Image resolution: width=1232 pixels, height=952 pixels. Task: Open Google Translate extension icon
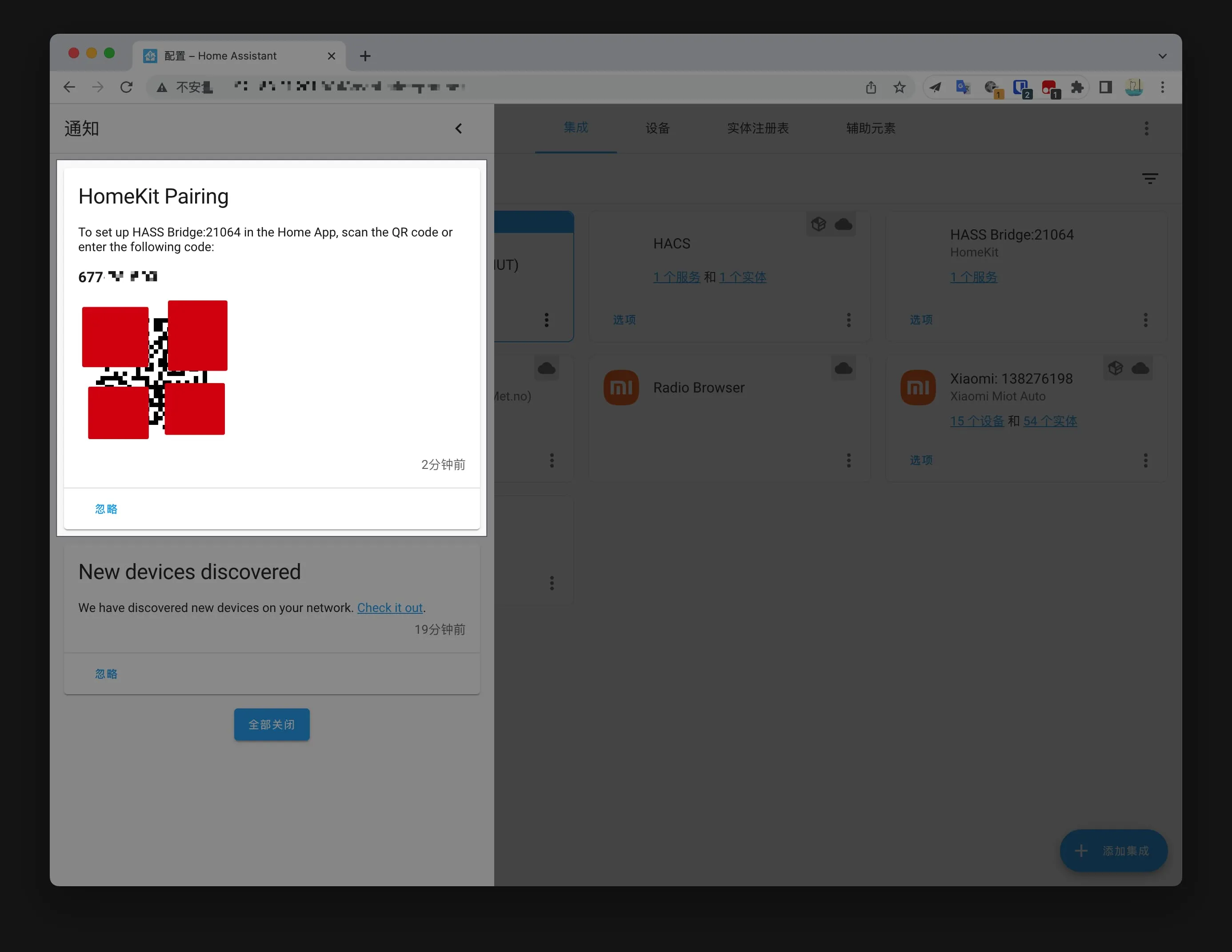[962, 87]
